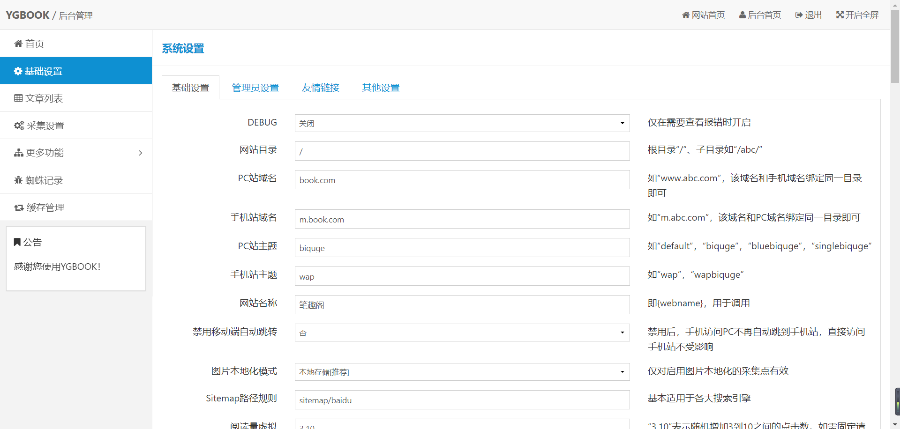Switch to the 友情链接 tab

click(321, 88)
